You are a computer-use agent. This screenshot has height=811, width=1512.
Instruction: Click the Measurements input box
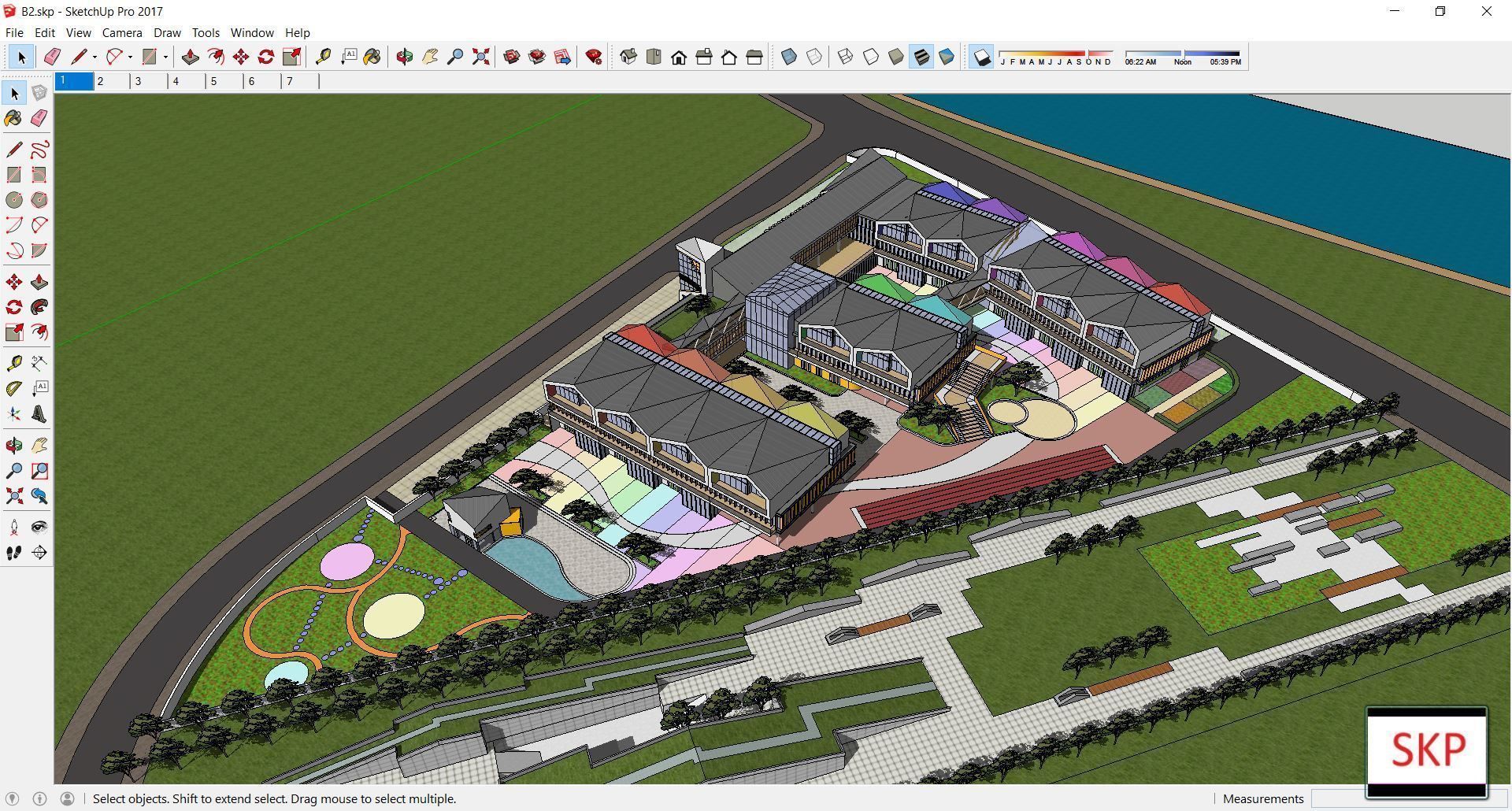[1410, 798]
